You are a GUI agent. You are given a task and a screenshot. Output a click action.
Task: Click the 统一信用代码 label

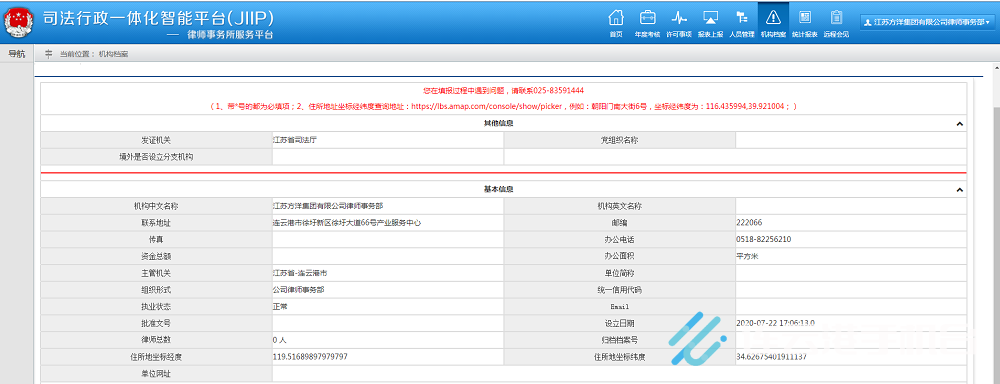[619, 289]
